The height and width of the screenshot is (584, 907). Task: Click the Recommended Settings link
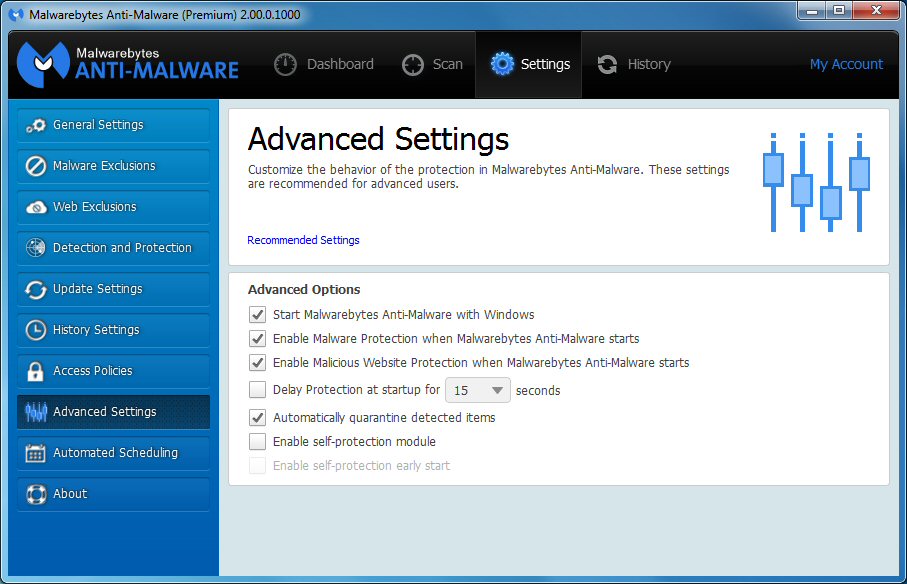click(x=303, y=240)
